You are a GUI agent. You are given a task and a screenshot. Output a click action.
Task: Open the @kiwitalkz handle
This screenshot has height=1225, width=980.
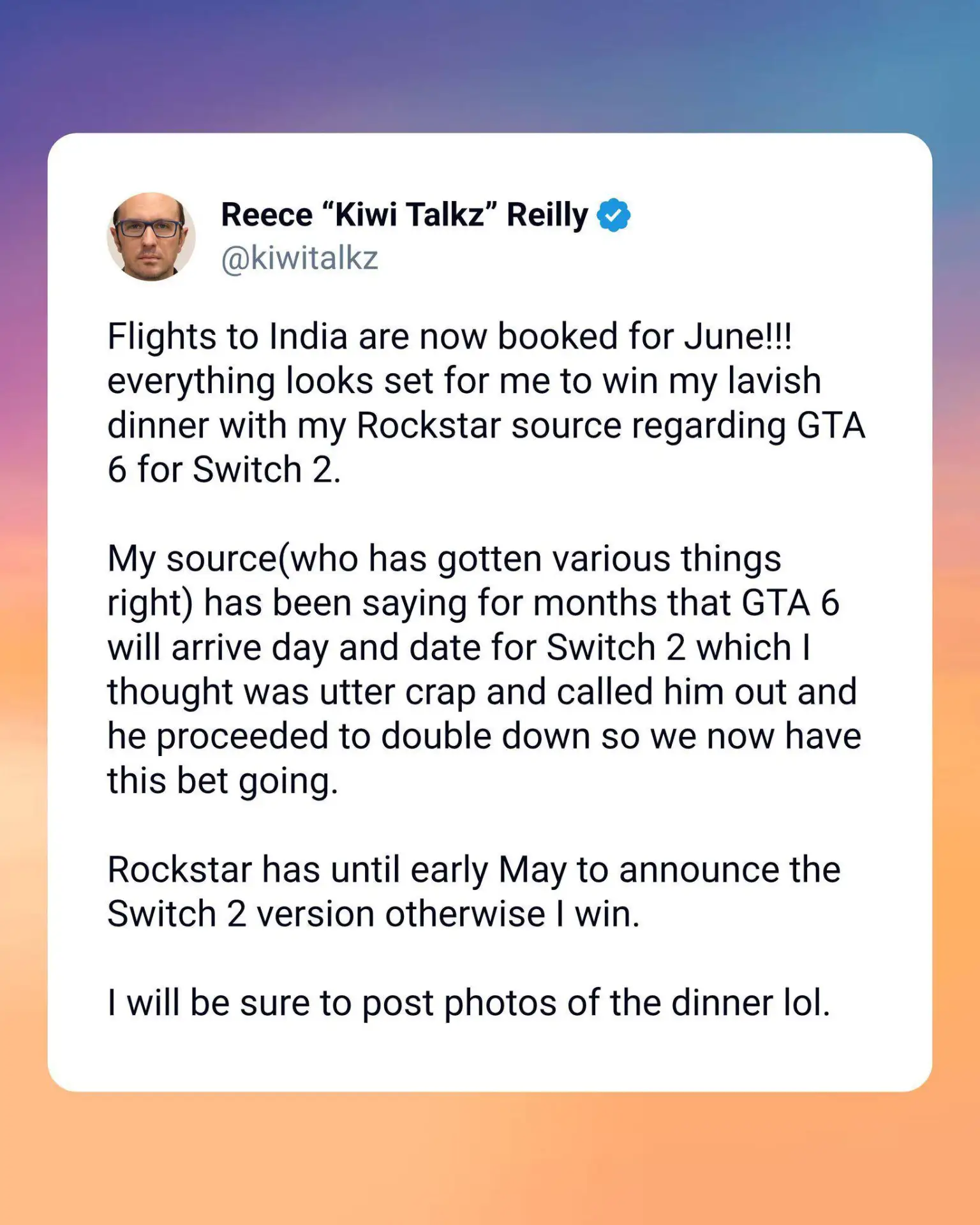(299, 258)
